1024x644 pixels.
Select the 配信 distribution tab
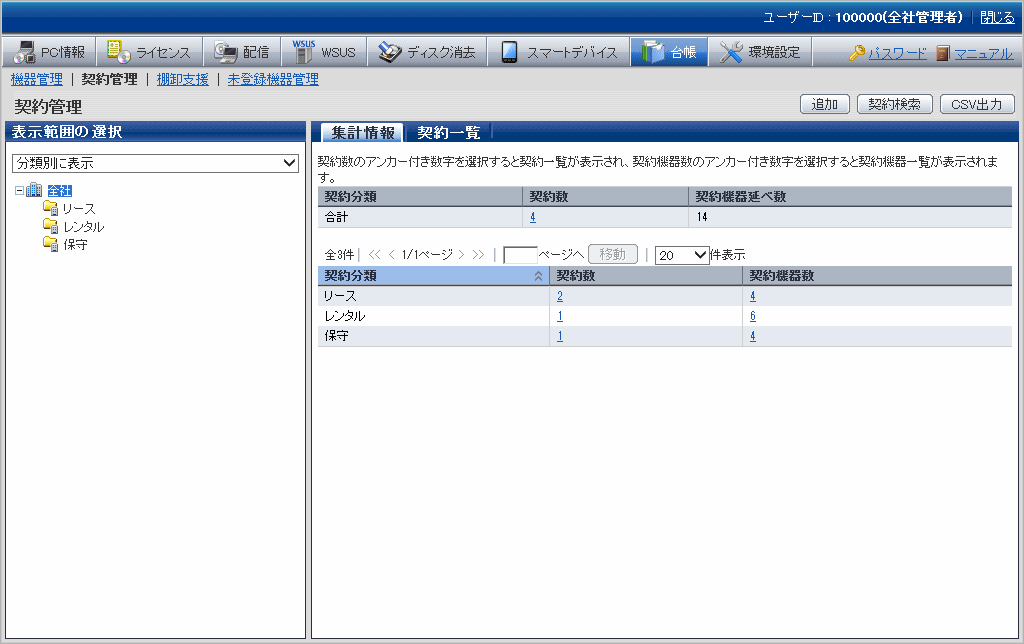pyautogui.click(x=243, y=52)
